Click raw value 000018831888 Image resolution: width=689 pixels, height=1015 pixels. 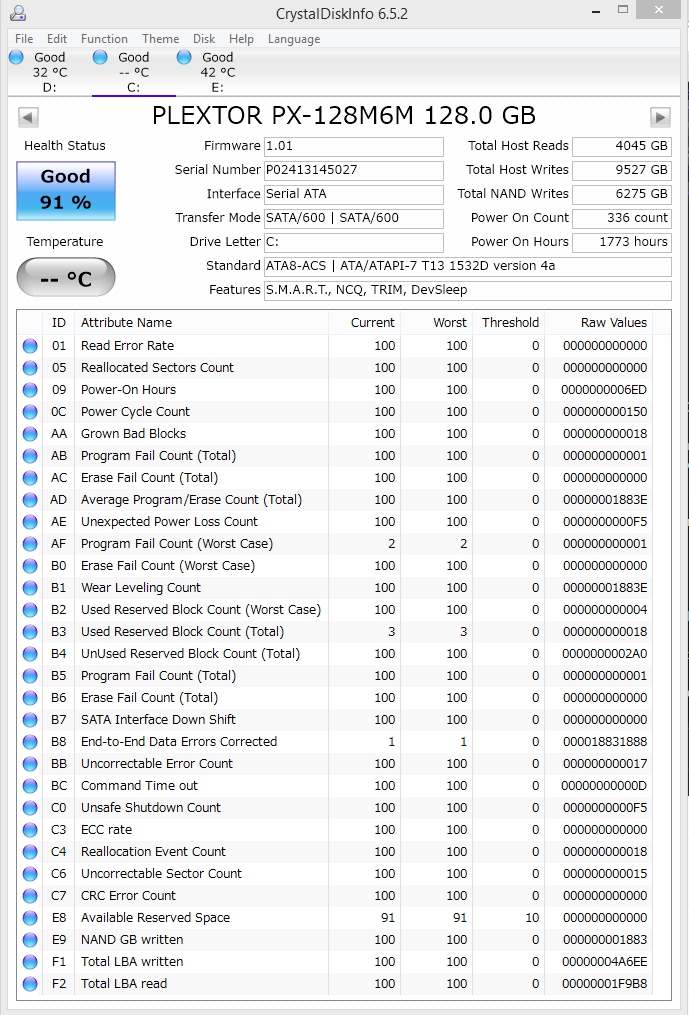pyautogui.click(x=605, y=742)
